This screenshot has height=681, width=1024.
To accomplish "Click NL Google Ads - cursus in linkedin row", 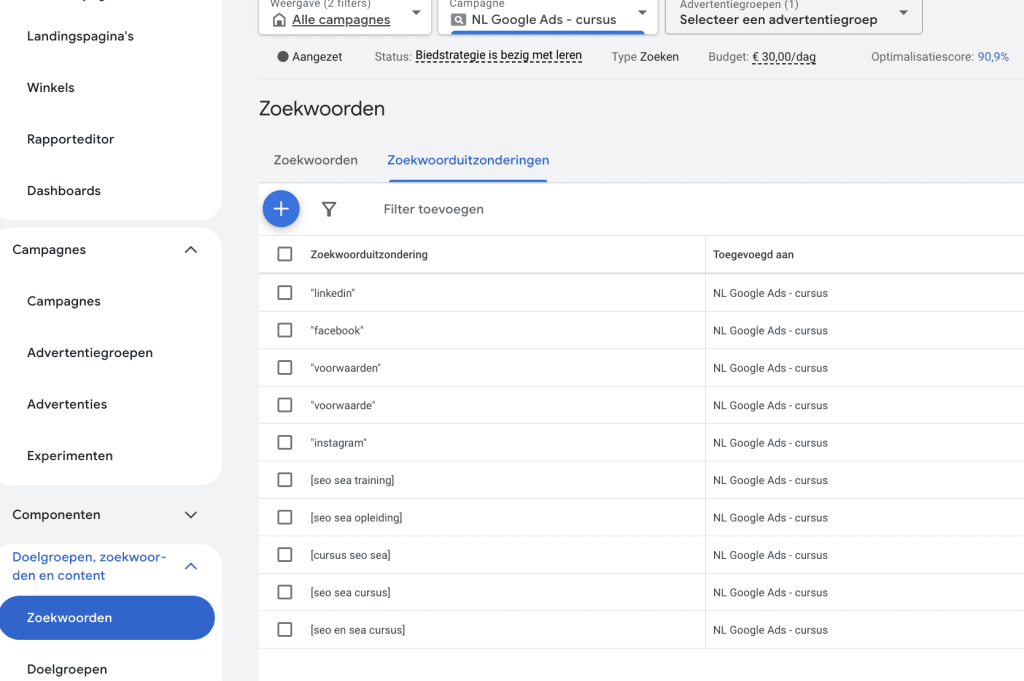I will pos(770,293).
